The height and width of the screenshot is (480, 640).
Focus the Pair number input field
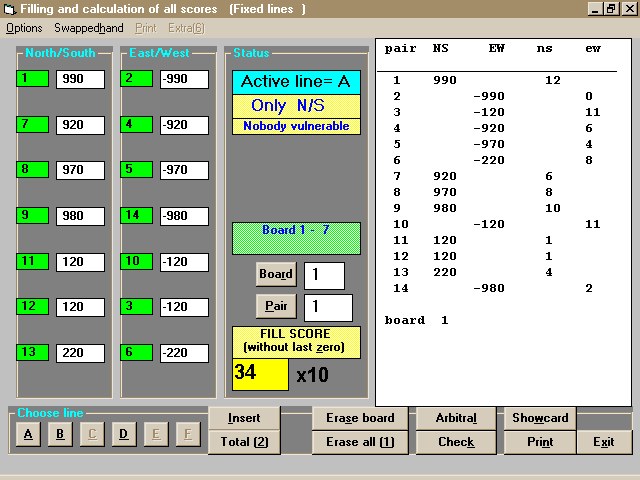(x=328, y=308)
